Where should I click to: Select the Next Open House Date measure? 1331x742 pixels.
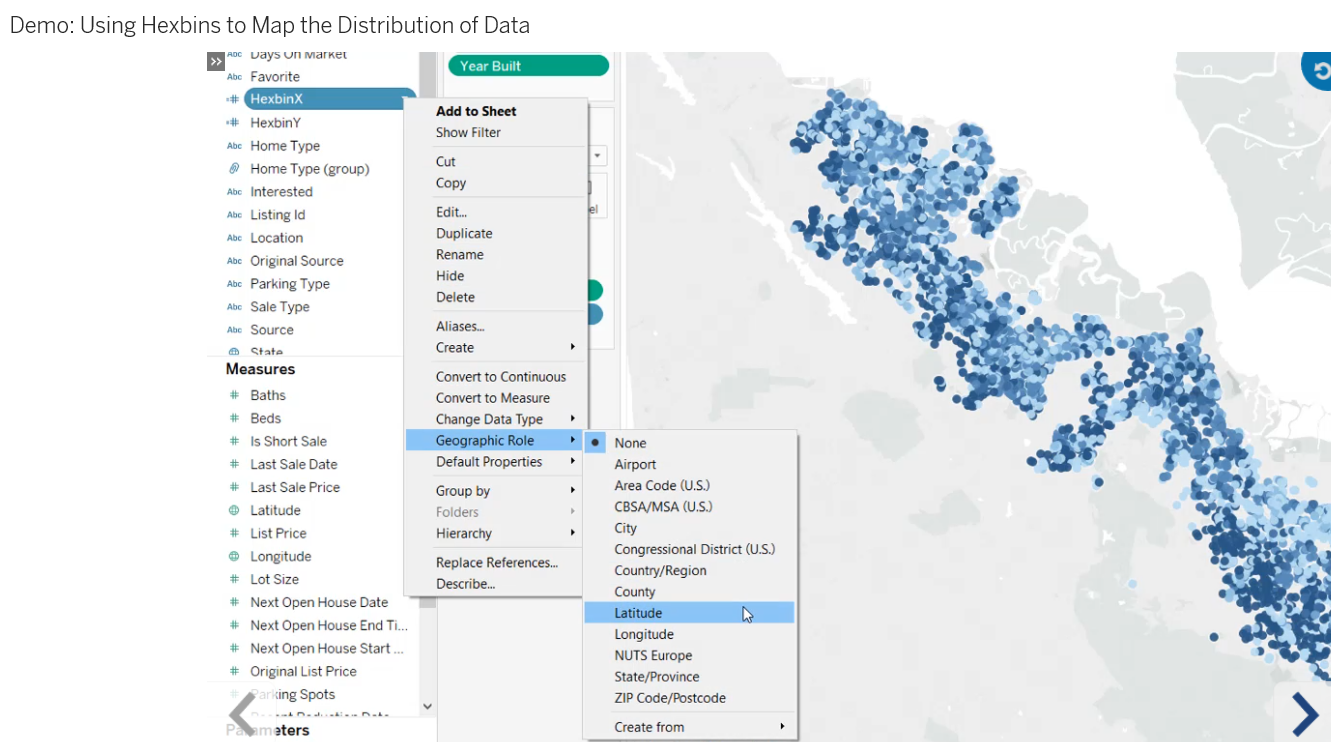319,602
